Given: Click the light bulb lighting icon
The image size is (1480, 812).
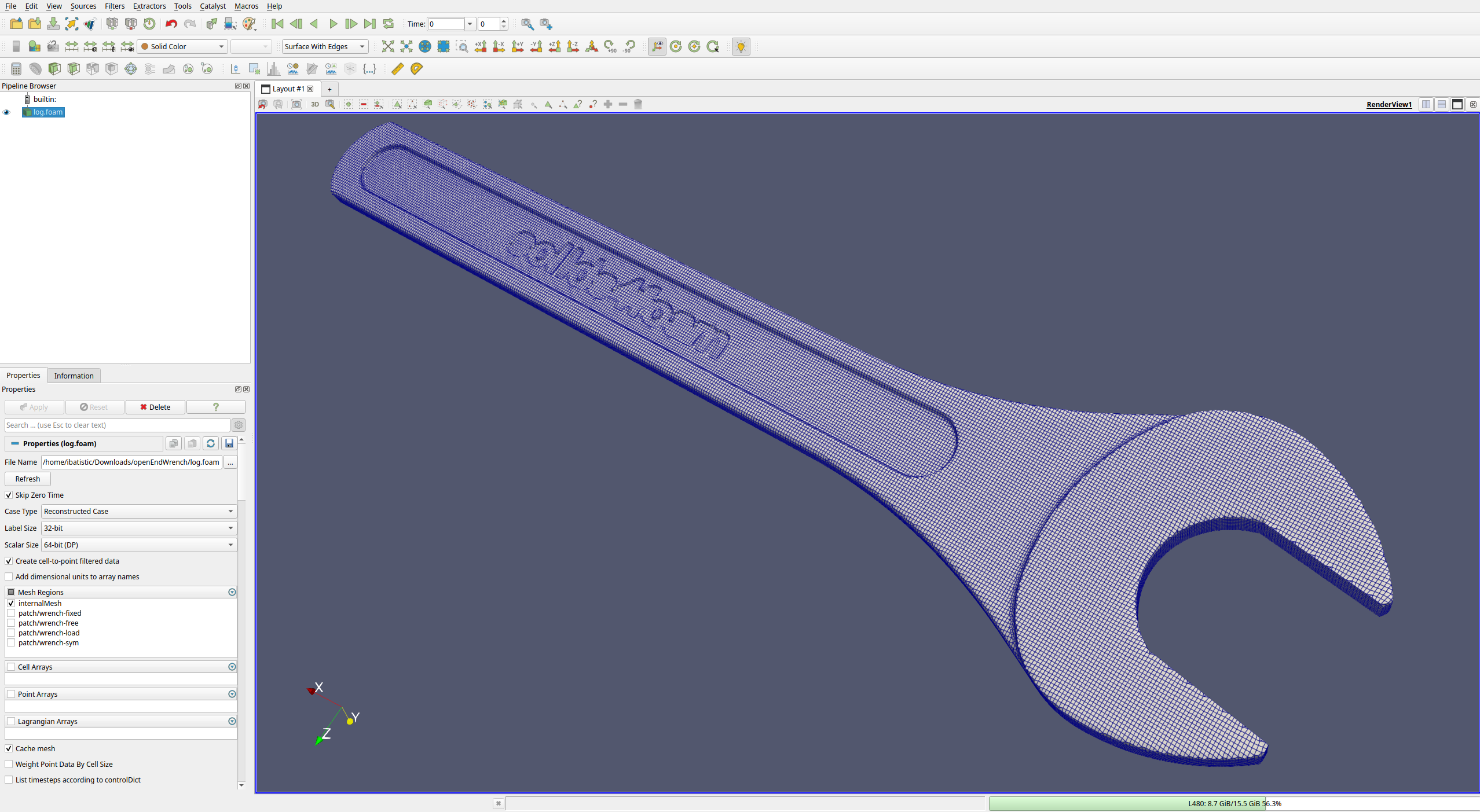Looking at the screenshot, I should coord(741,46).
